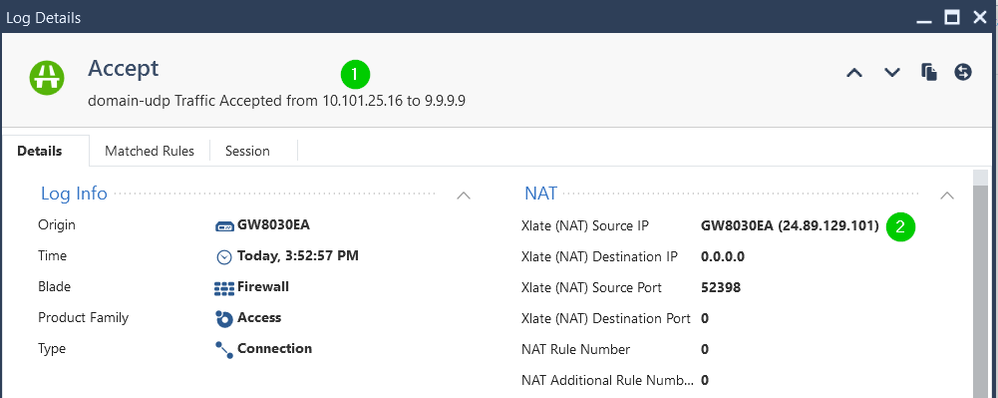Select the Type value Connection
The width and height of the screenshot is (998, 398).
274,348
